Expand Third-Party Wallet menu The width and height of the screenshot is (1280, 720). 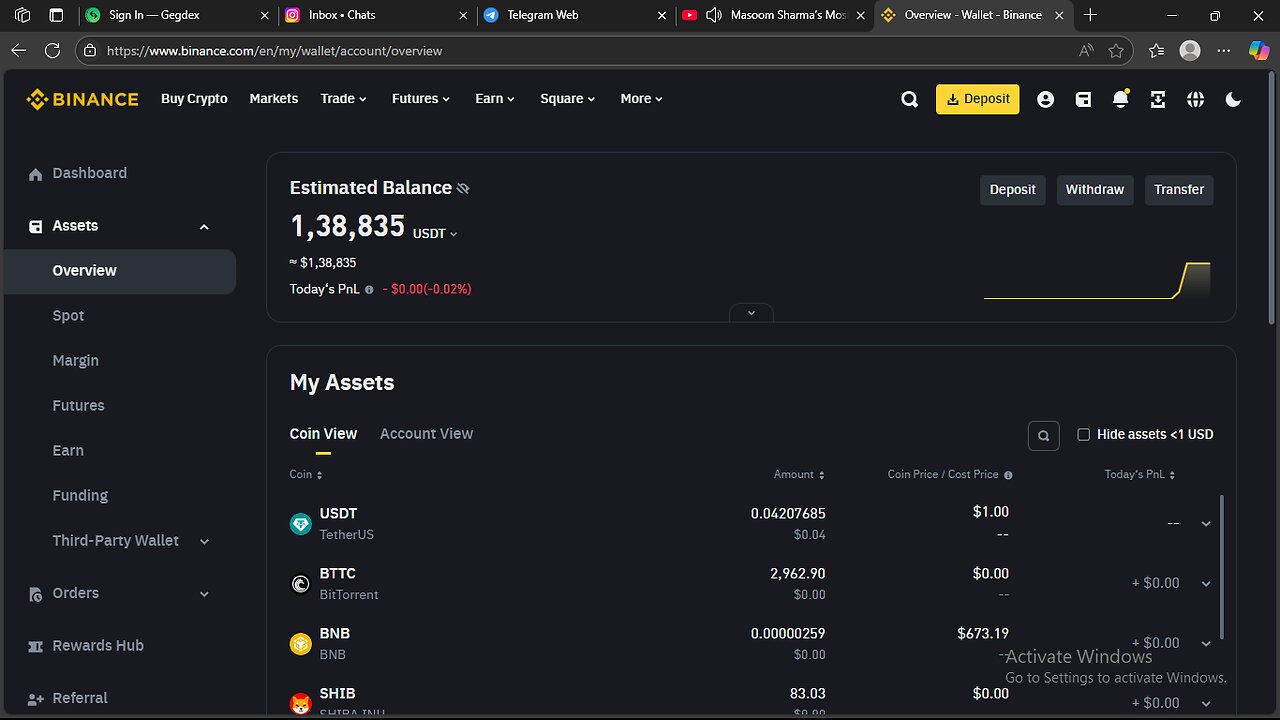click(204, 541)
